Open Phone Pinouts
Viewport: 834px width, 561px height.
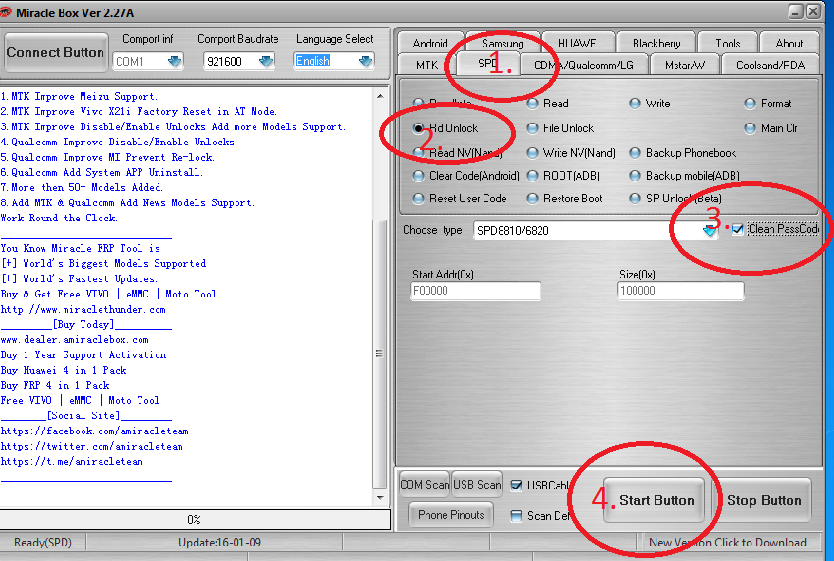pyautogui.click(x=451, y=515)
